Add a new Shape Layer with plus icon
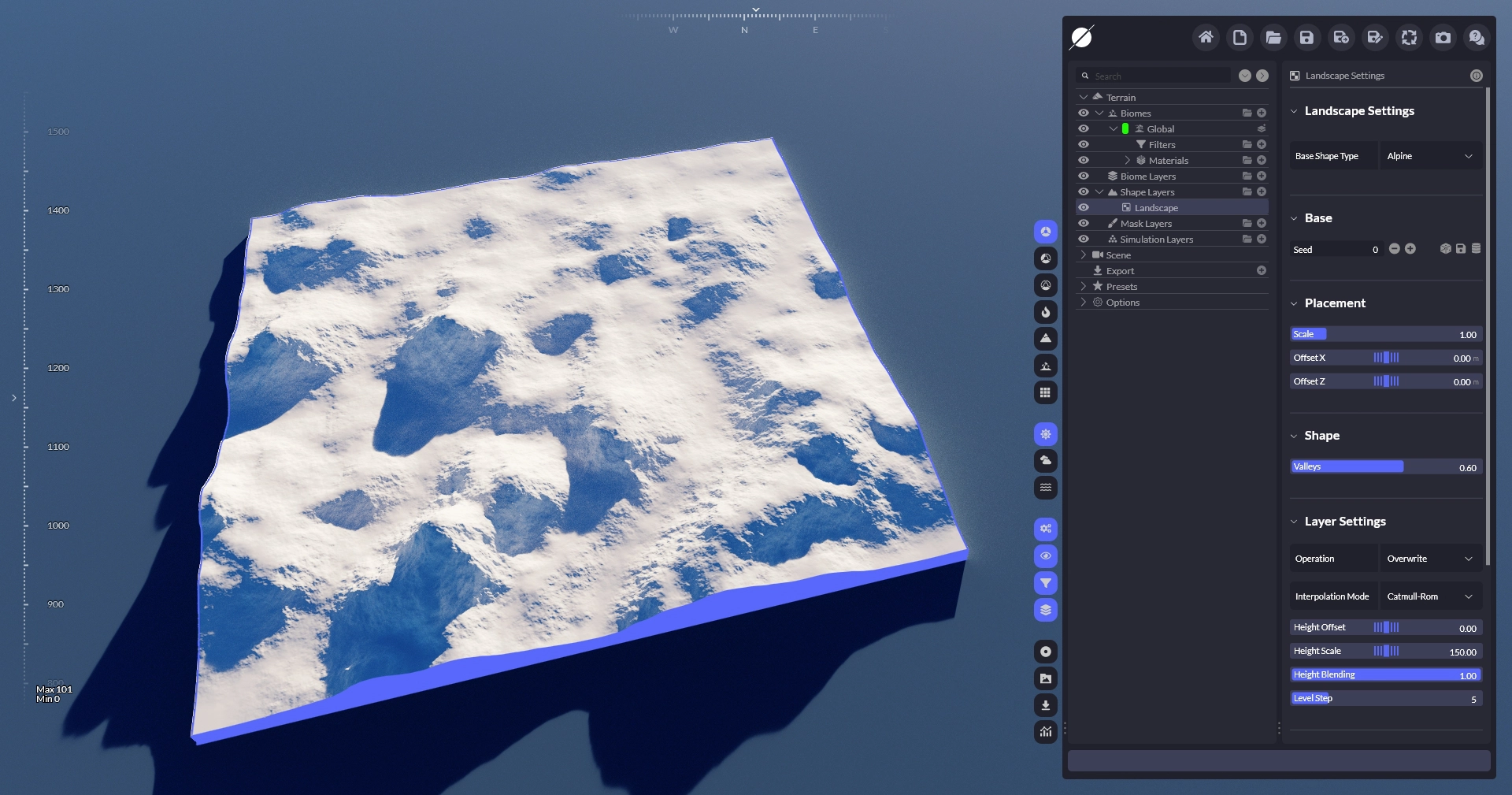1512x795 pixels. coord(1262,191)
